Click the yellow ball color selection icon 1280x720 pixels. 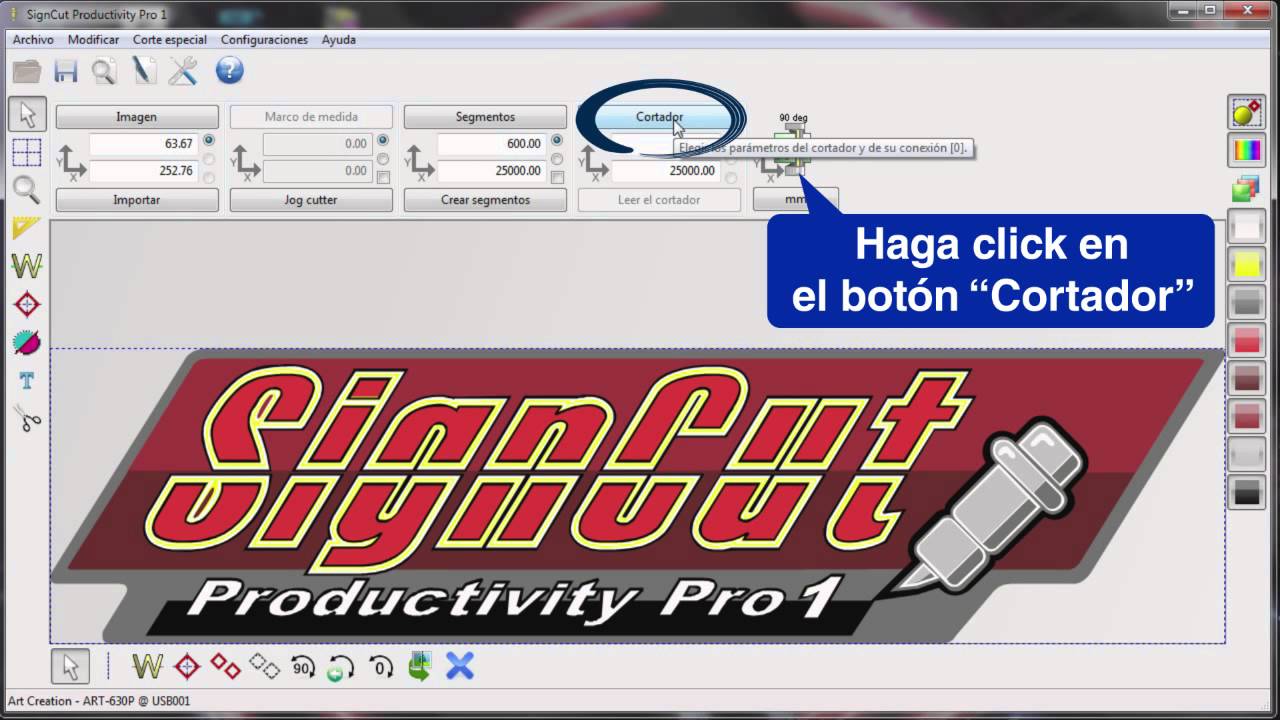click(1246, 113)
